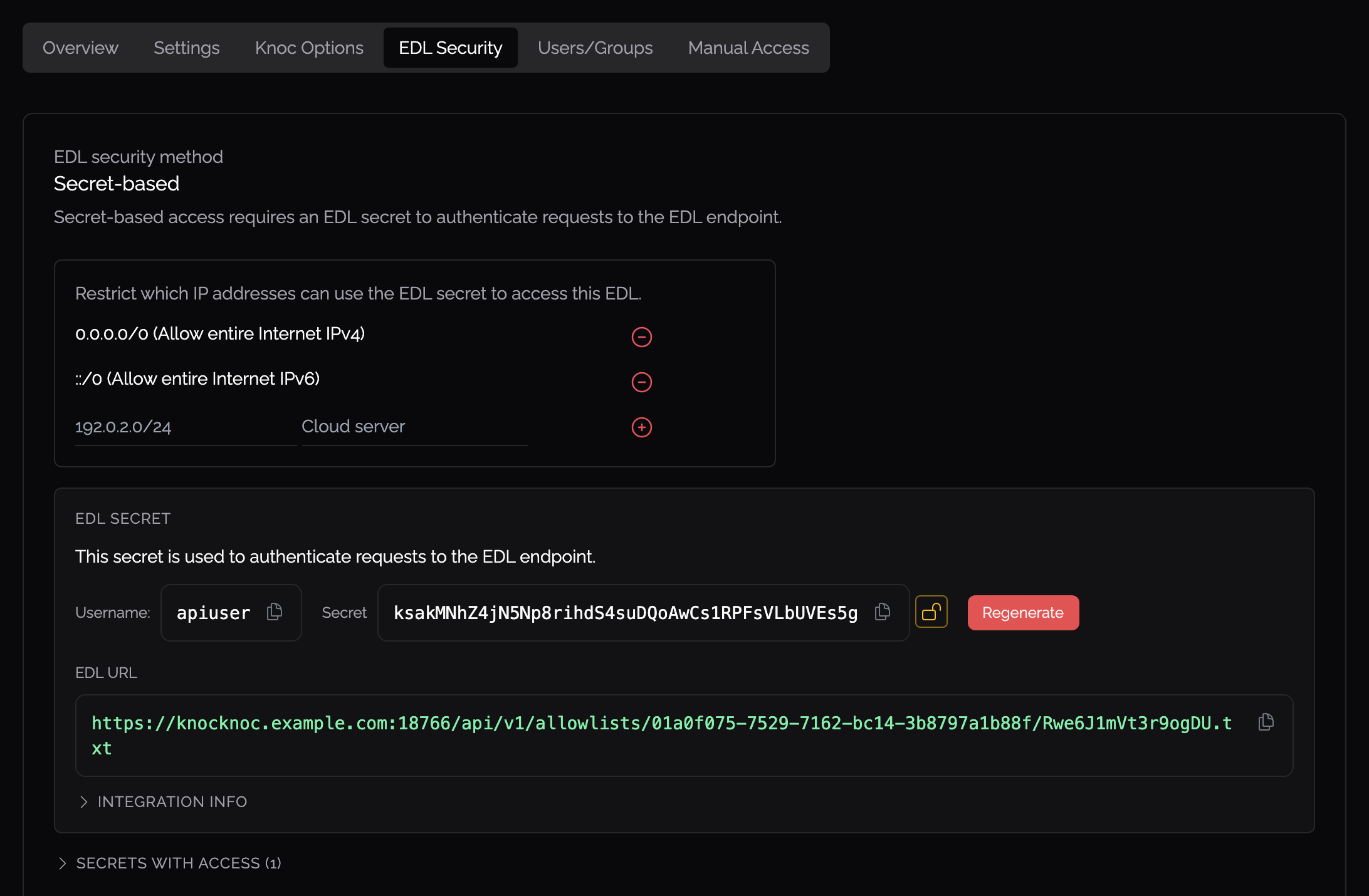Screen dimensions: 1369x896
Task: Open the Users/Groups tab
Action: tap(595, 48)
